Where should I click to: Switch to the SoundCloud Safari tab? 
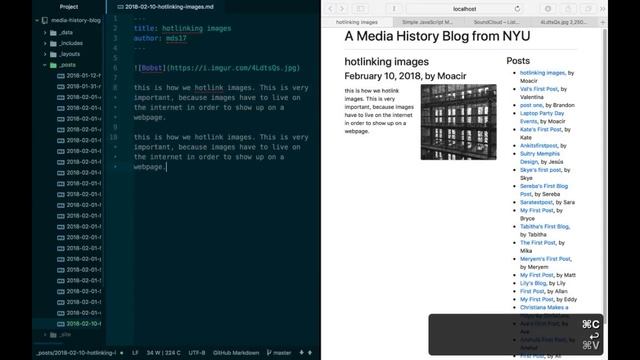pyautogui.click(x=496, y=22)
